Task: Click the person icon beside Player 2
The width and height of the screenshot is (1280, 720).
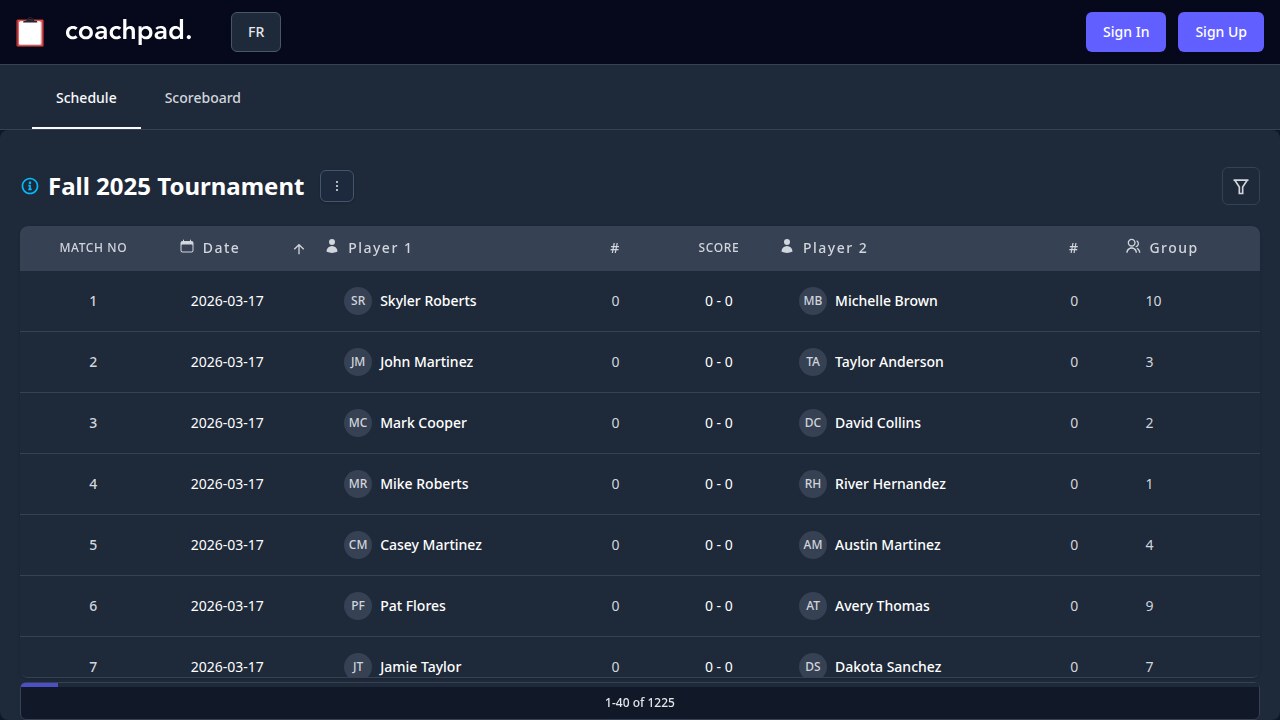Action: pos(787,246)
